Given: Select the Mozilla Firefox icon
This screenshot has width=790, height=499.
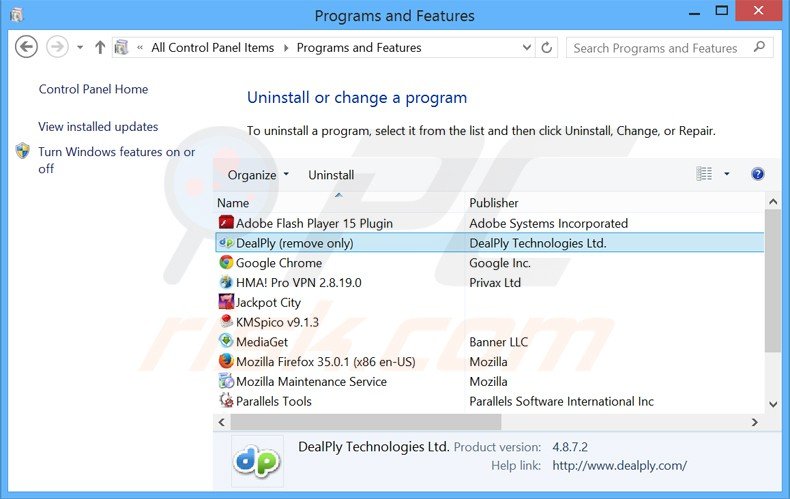Looking at the screenshot, I should coord(226,361).
